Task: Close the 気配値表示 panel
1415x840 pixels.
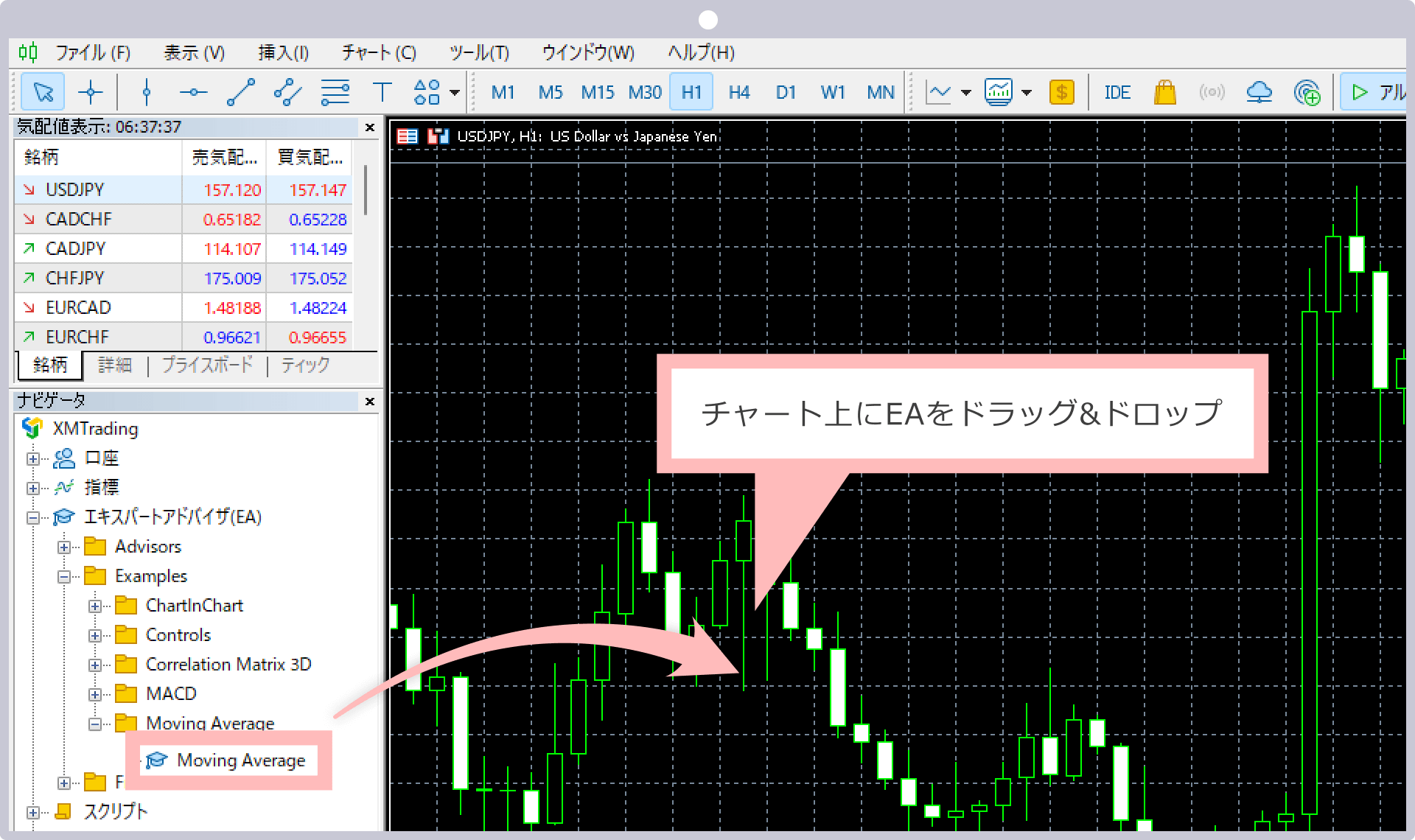Action: click(x=370, y=127)
